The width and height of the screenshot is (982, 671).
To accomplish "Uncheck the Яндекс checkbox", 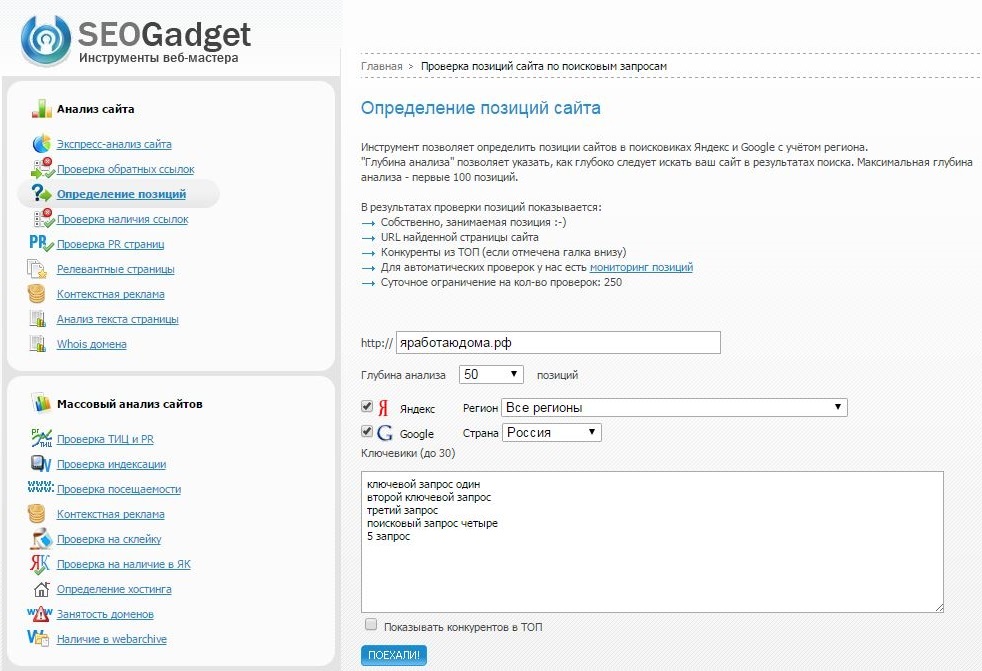I will (367, 407).
